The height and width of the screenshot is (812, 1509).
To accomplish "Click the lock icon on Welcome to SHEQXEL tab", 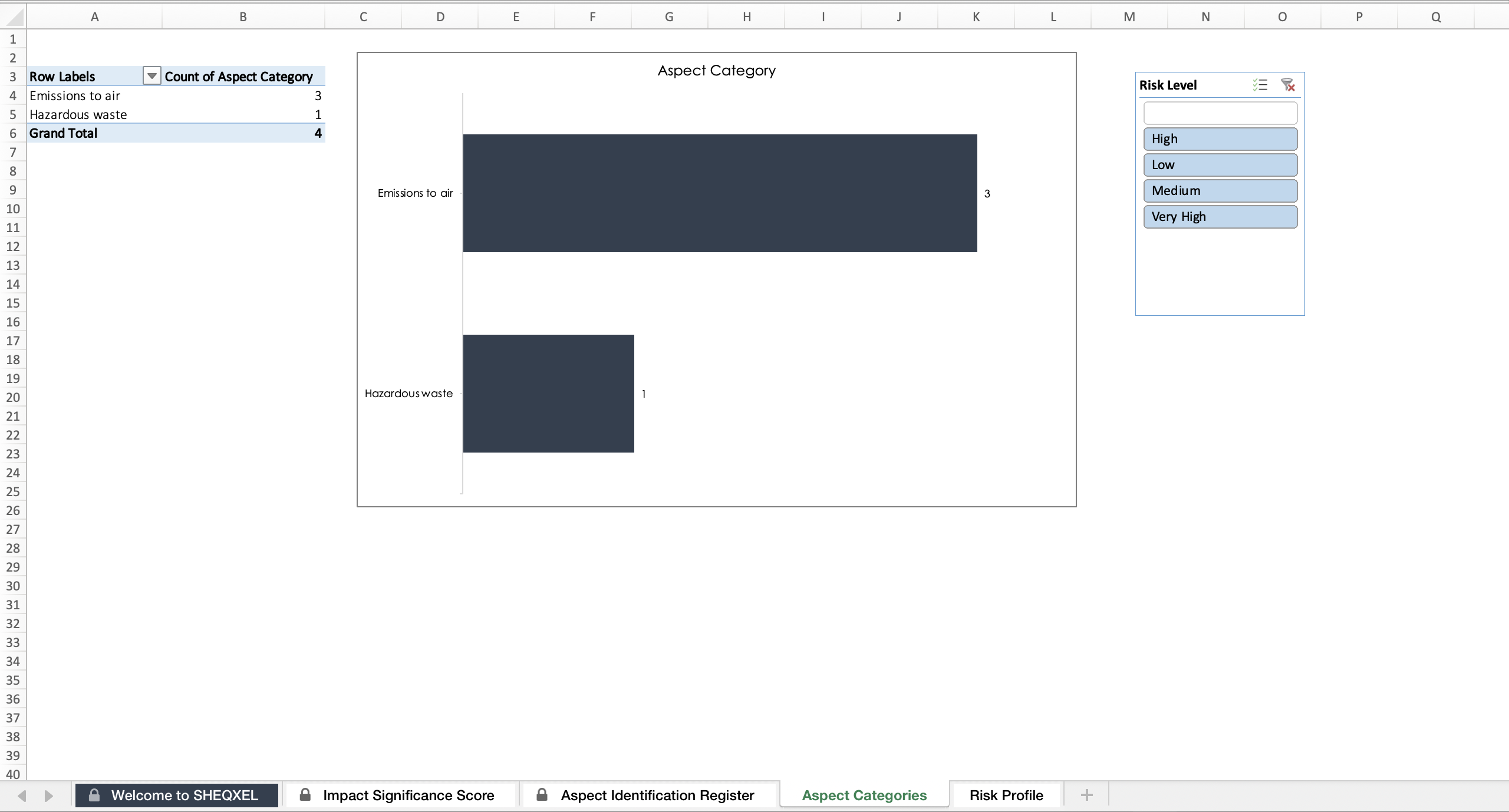I will (94, 795).
